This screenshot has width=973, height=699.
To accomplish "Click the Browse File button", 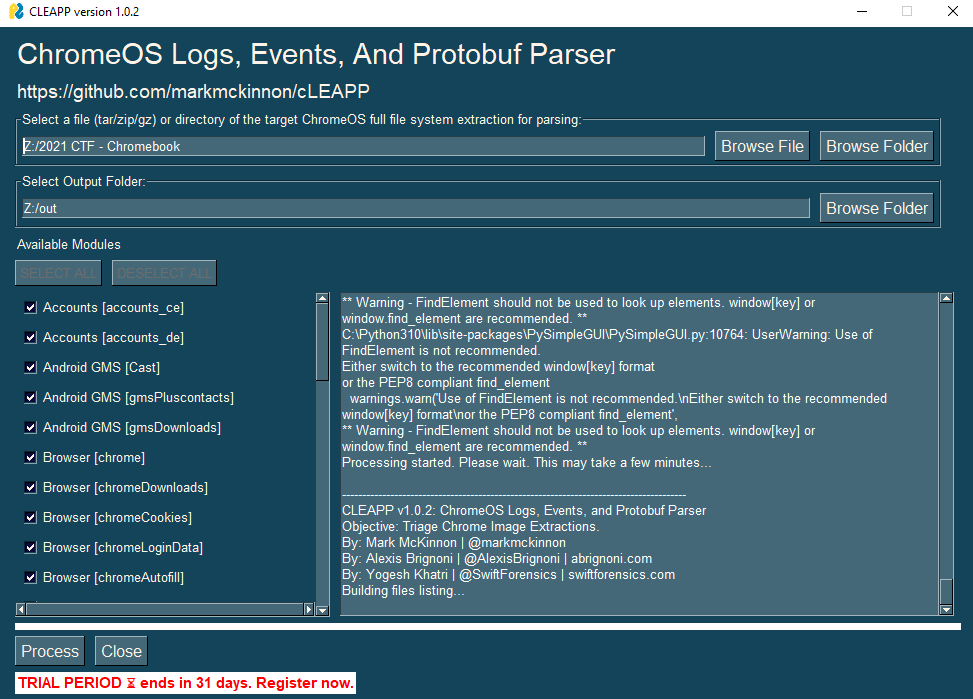I will [762, 146].
